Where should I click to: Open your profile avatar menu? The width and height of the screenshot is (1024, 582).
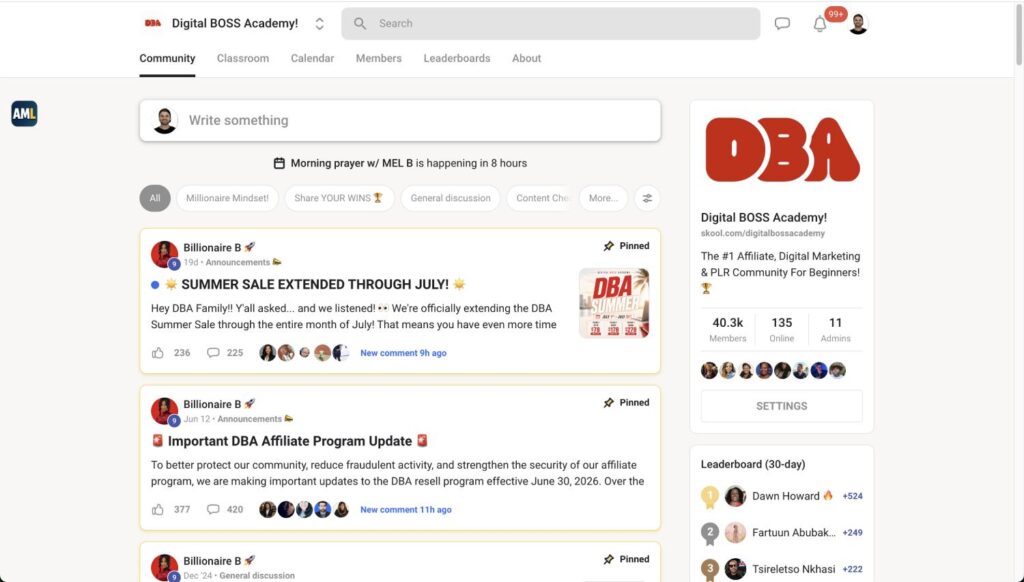pyautogui.click(x=858, y=24)
